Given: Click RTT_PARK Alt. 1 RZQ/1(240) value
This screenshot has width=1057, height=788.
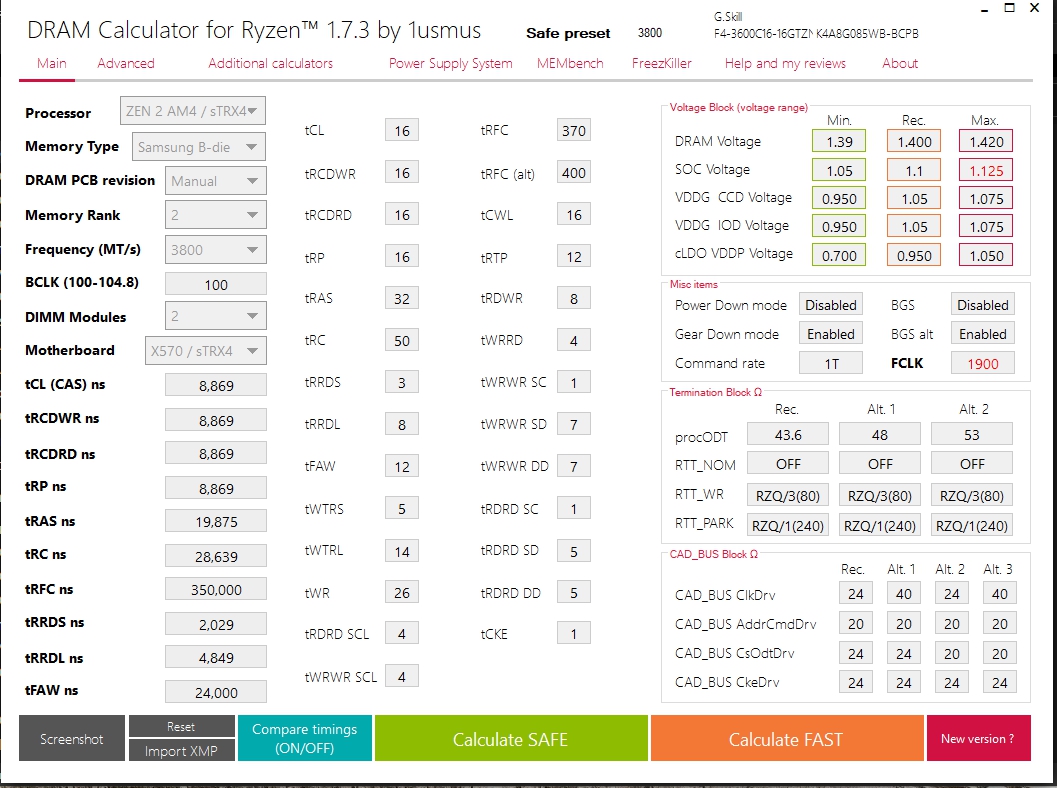Looking at the screenshot, I should coord(880,525).
